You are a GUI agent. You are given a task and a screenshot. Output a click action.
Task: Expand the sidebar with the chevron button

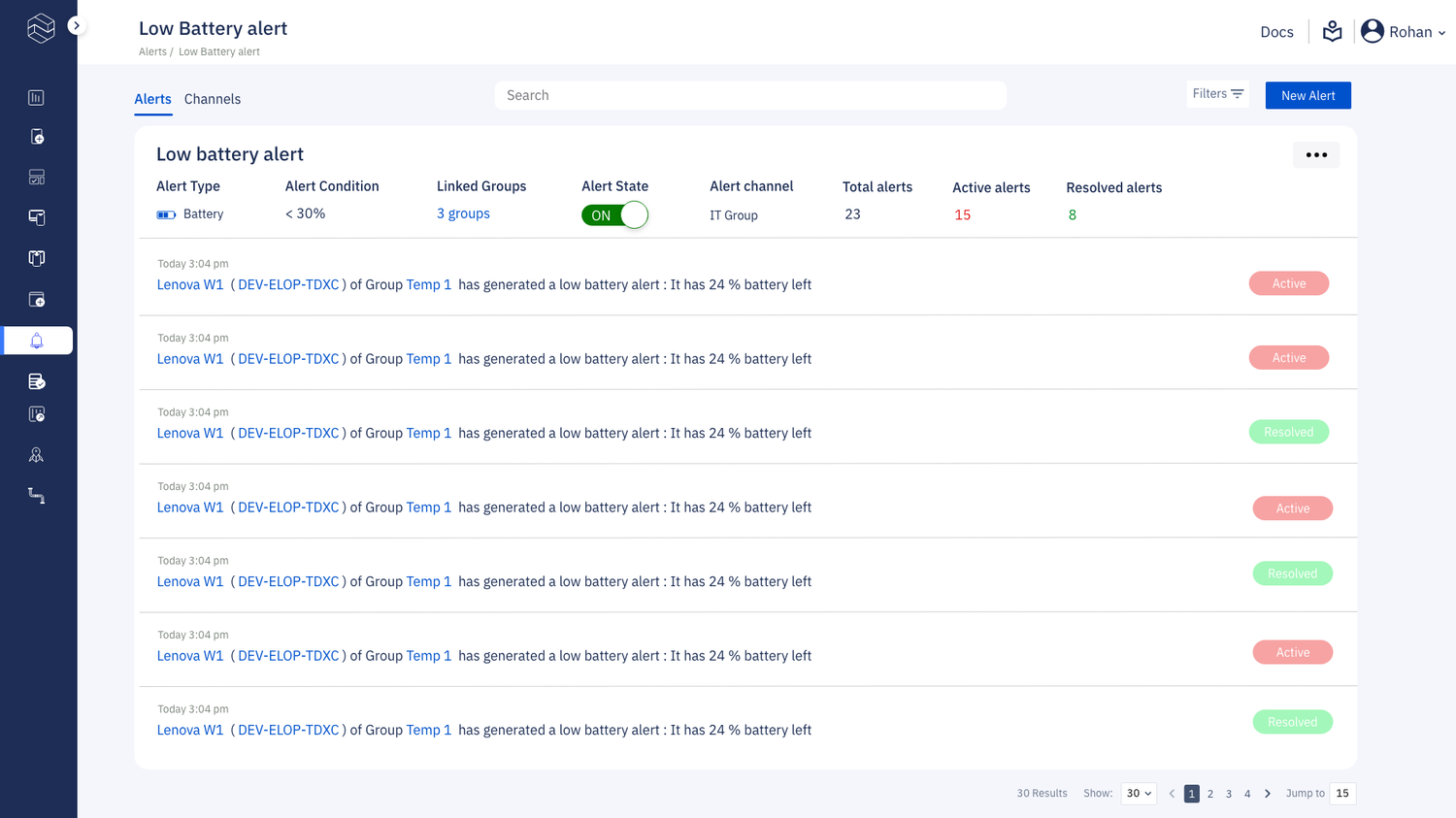[x=77, y=26]
